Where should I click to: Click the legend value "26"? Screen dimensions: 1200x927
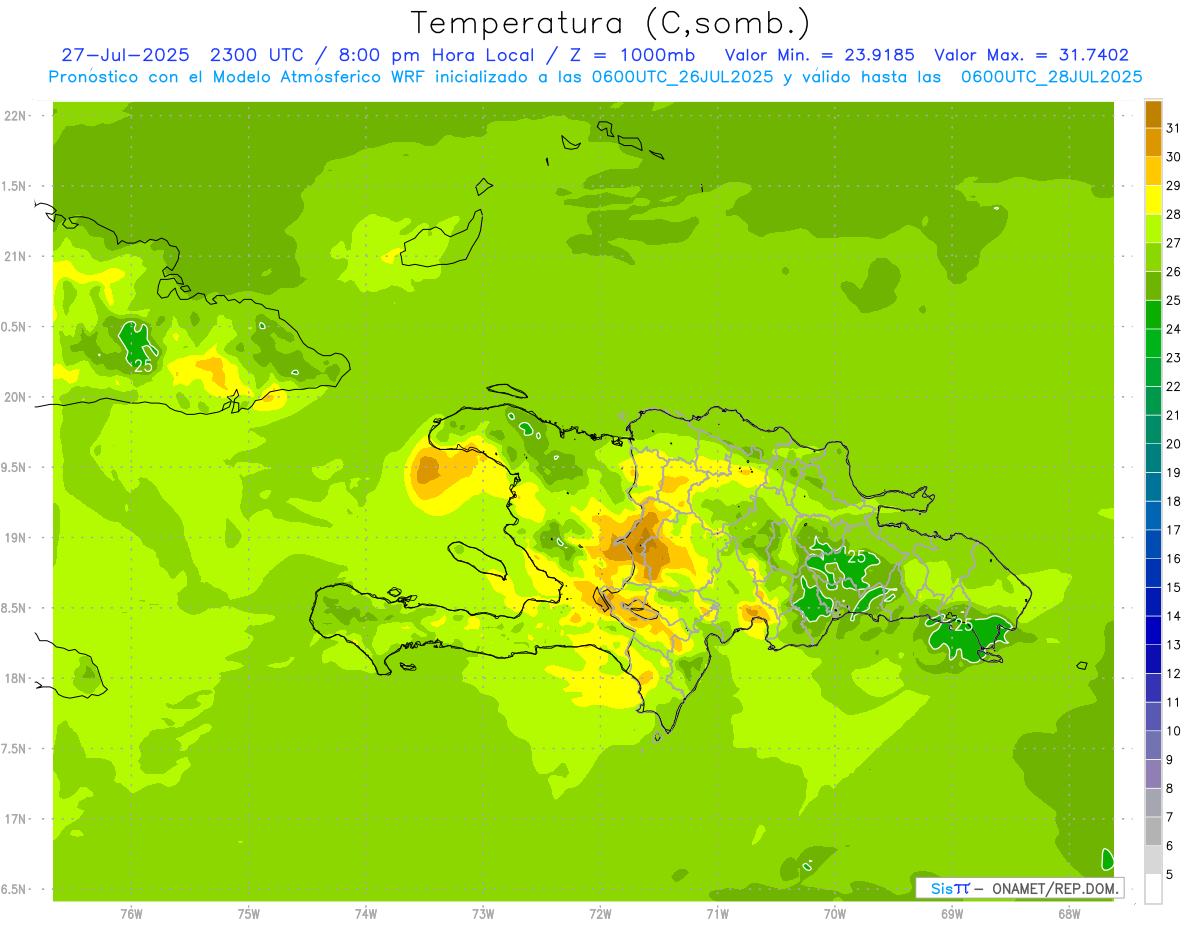point(1173,272)
